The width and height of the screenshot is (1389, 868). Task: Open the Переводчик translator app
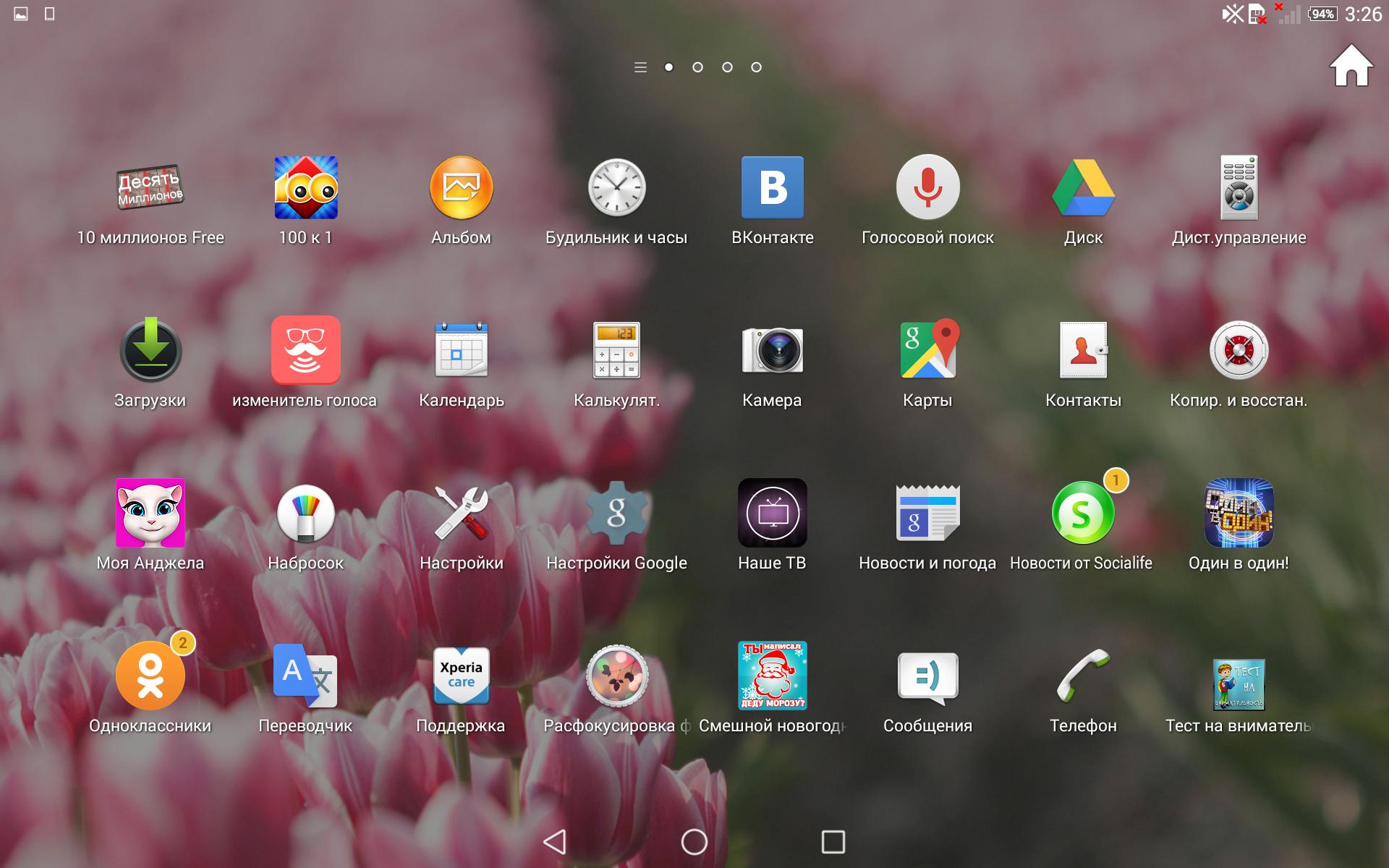pyautogui.click(x=306, y=676)
